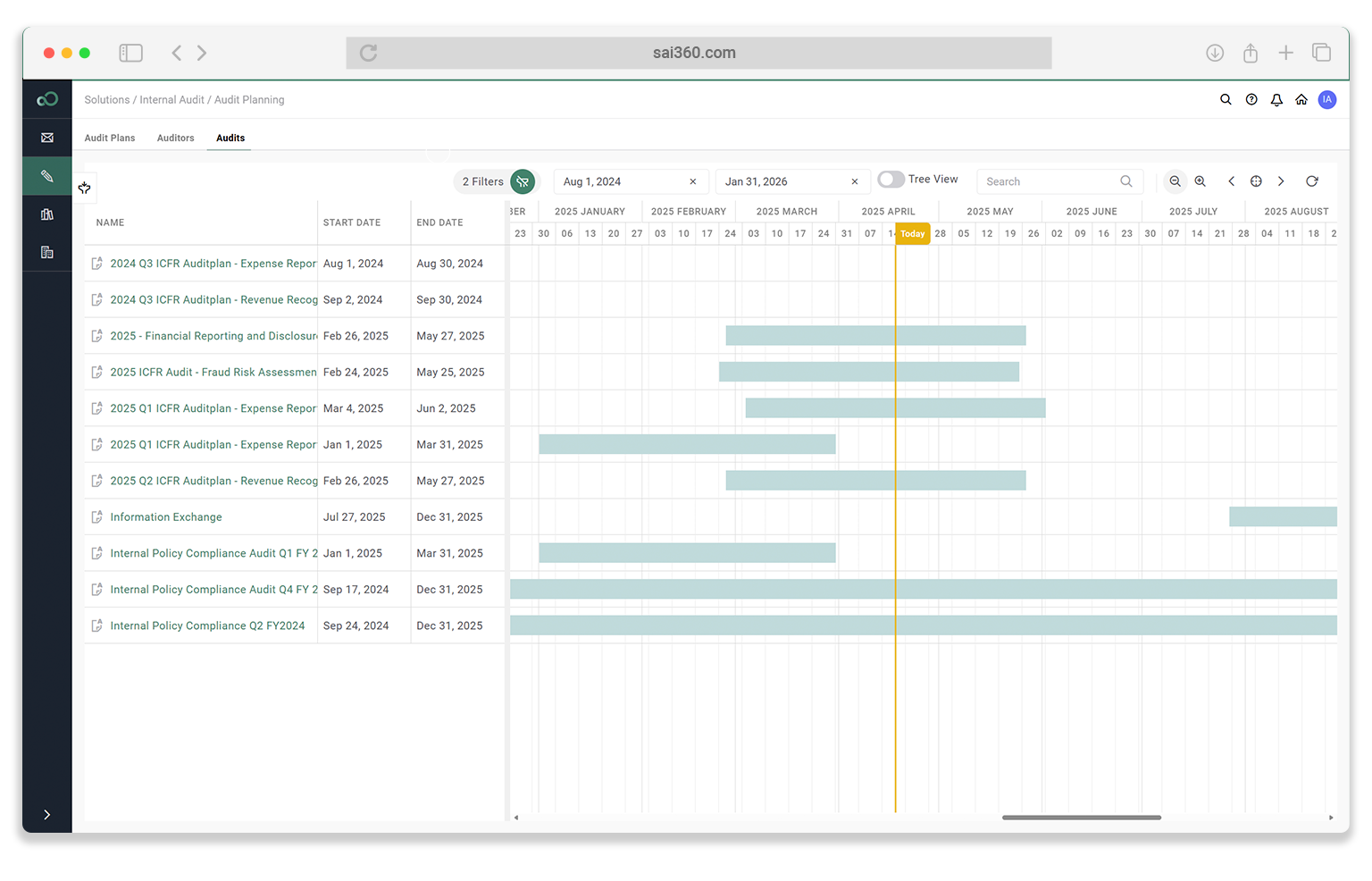The width and height of the screenshot is (1372, 881).
Task: Click 2025 MARCH month header
Action: (x=786, y=212)
